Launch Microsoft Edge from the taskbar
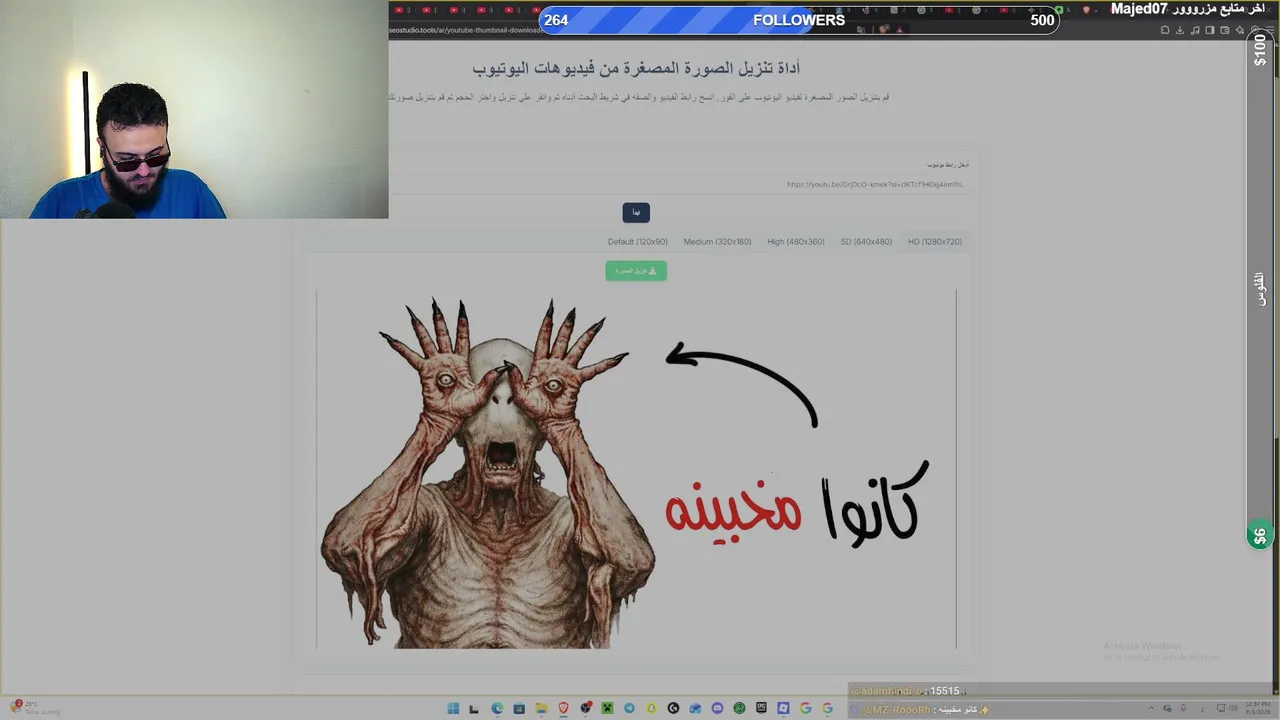1280x720 pixels. click(497, 709)
